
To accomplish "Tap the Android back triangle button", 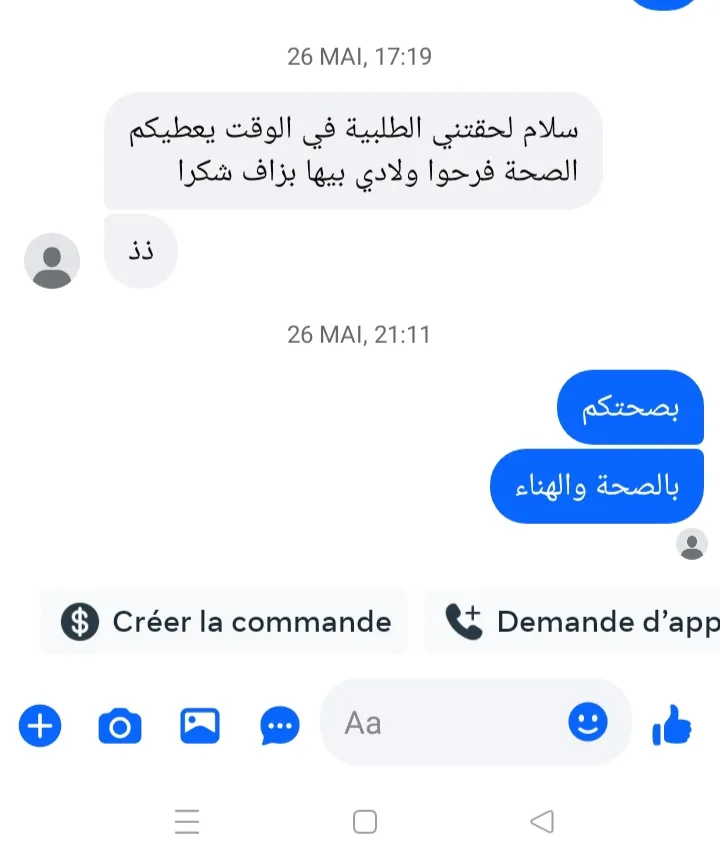I will pos(542,821).
